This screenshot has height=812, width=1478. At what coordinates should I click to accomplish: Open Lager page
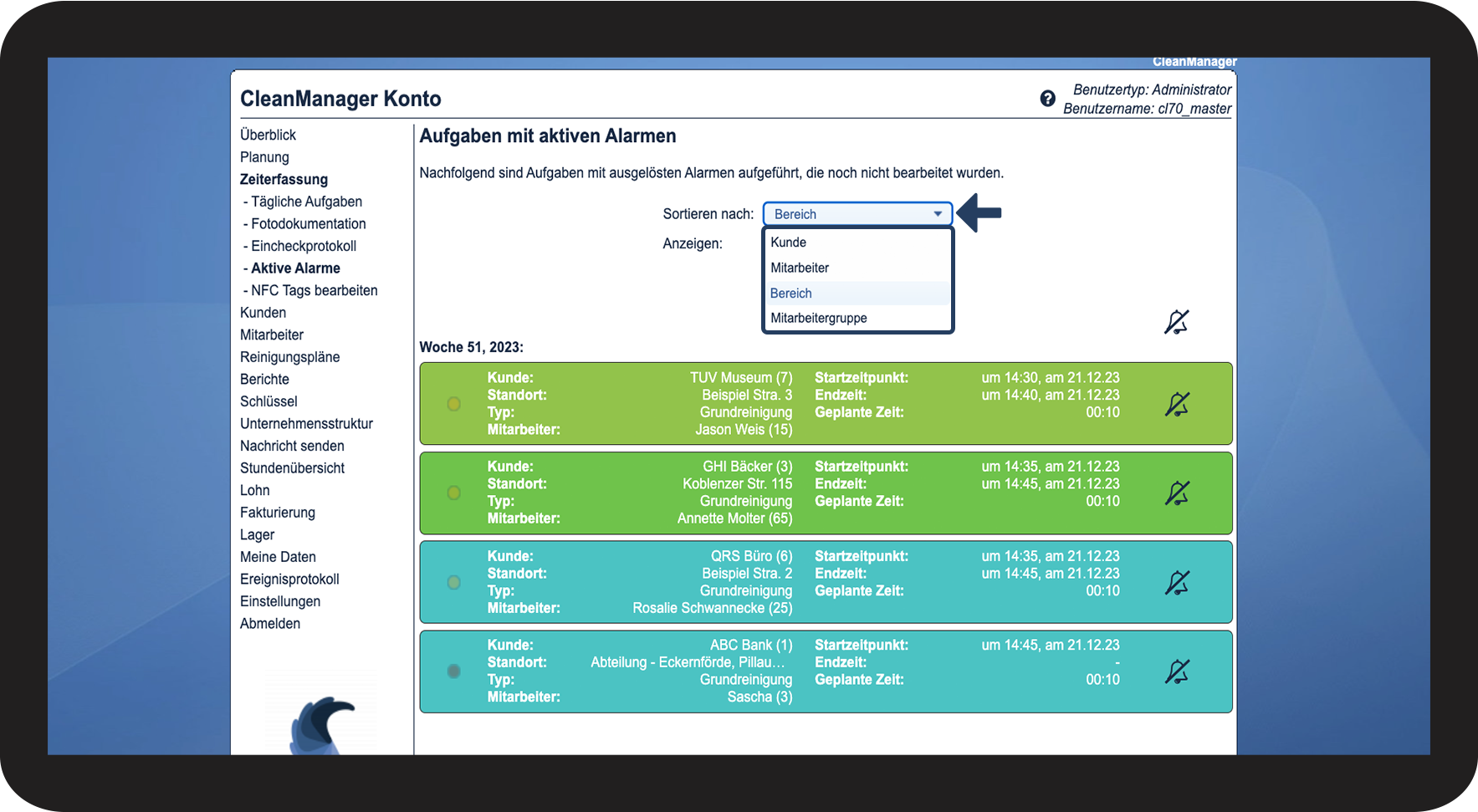click(257, 534)
